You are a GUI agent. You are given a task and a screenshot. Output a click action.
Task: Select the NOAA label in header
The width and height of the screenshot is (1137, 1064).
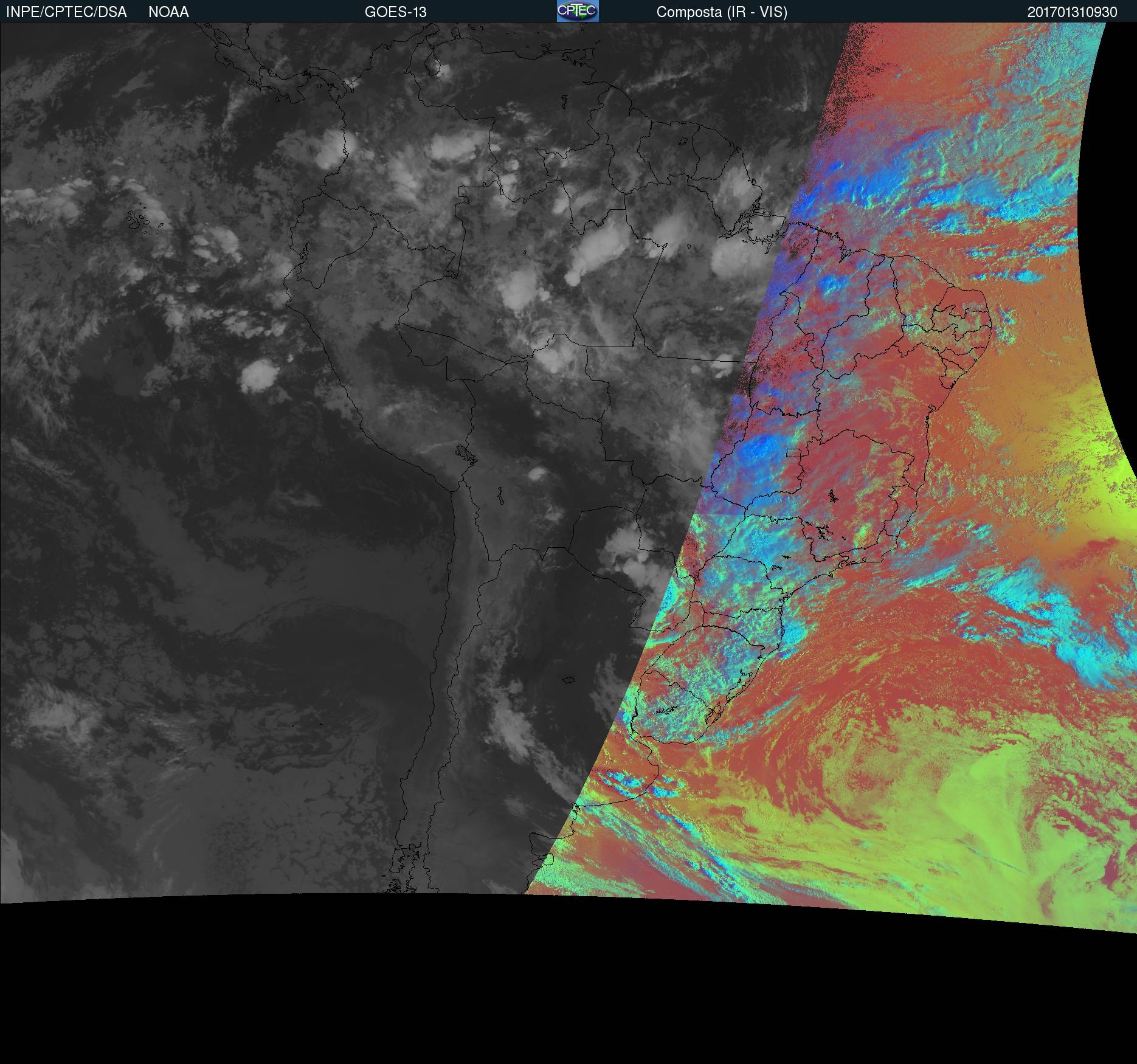pos(168,12)
